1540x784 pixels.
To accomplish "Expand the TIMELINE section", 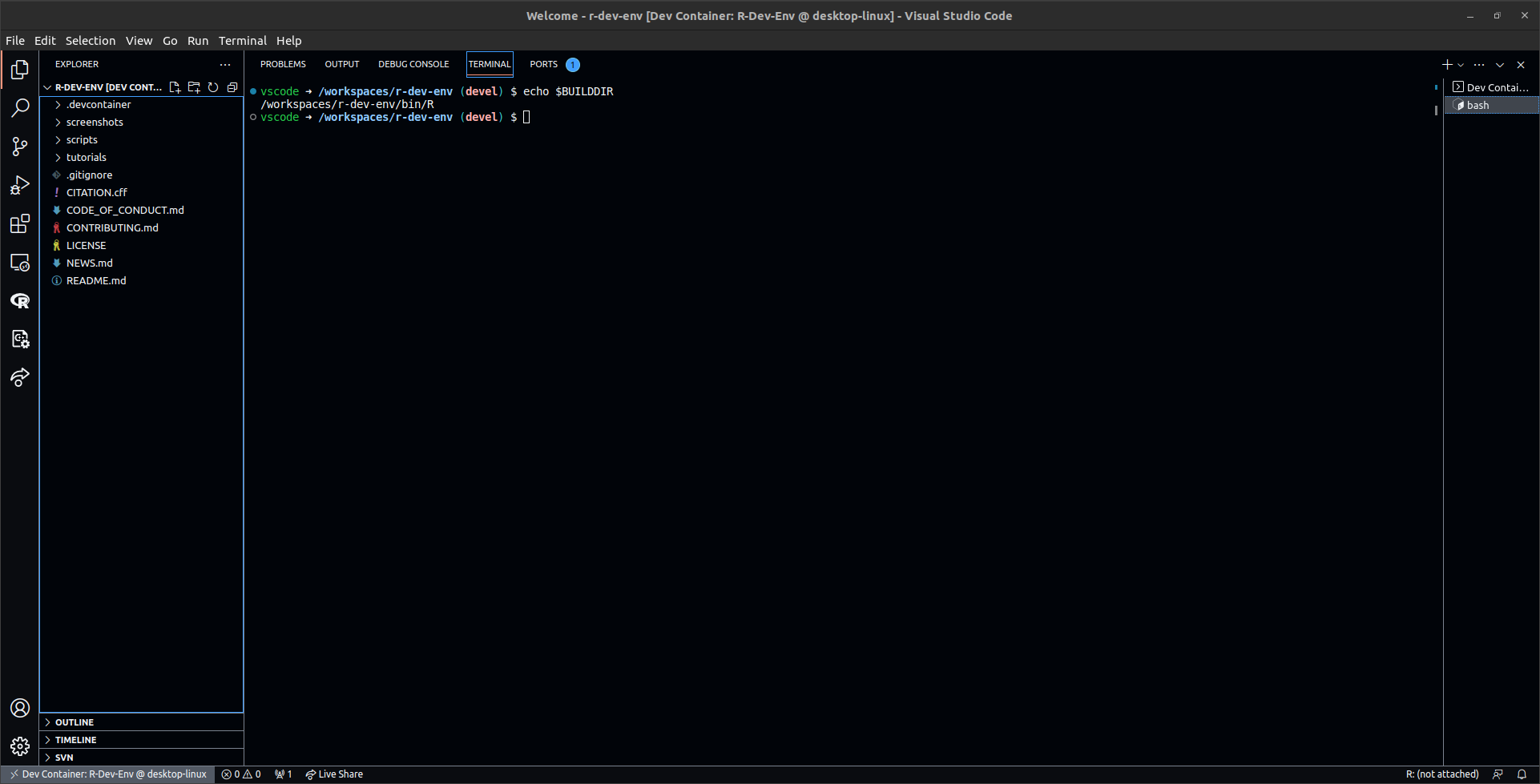I will click(x=141, y=740).
